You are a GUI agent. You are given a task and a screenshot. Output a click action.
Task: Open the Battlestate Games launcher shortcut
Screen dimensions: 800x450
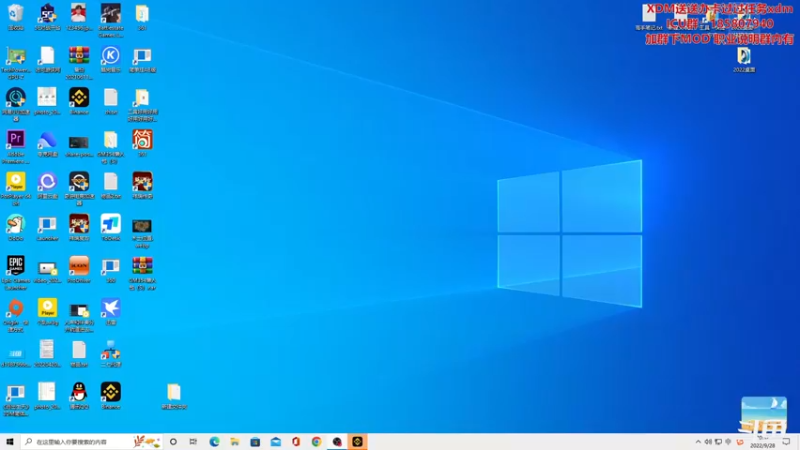[111, 14]
